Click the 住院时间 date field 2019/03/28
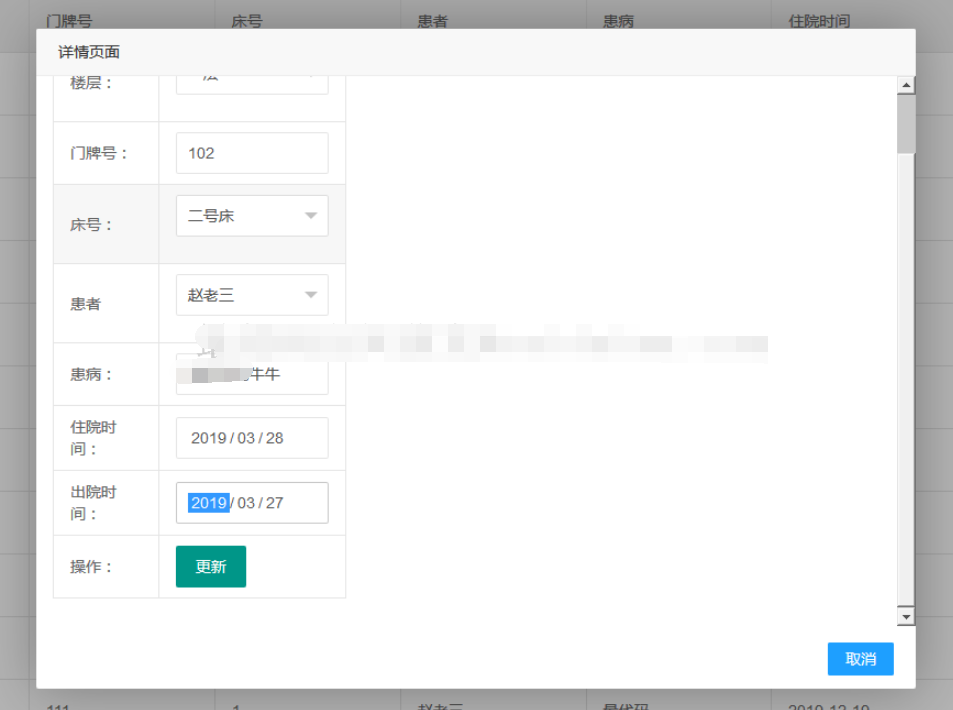The width and height of the screenshot is (953, 710). point(252,438)
